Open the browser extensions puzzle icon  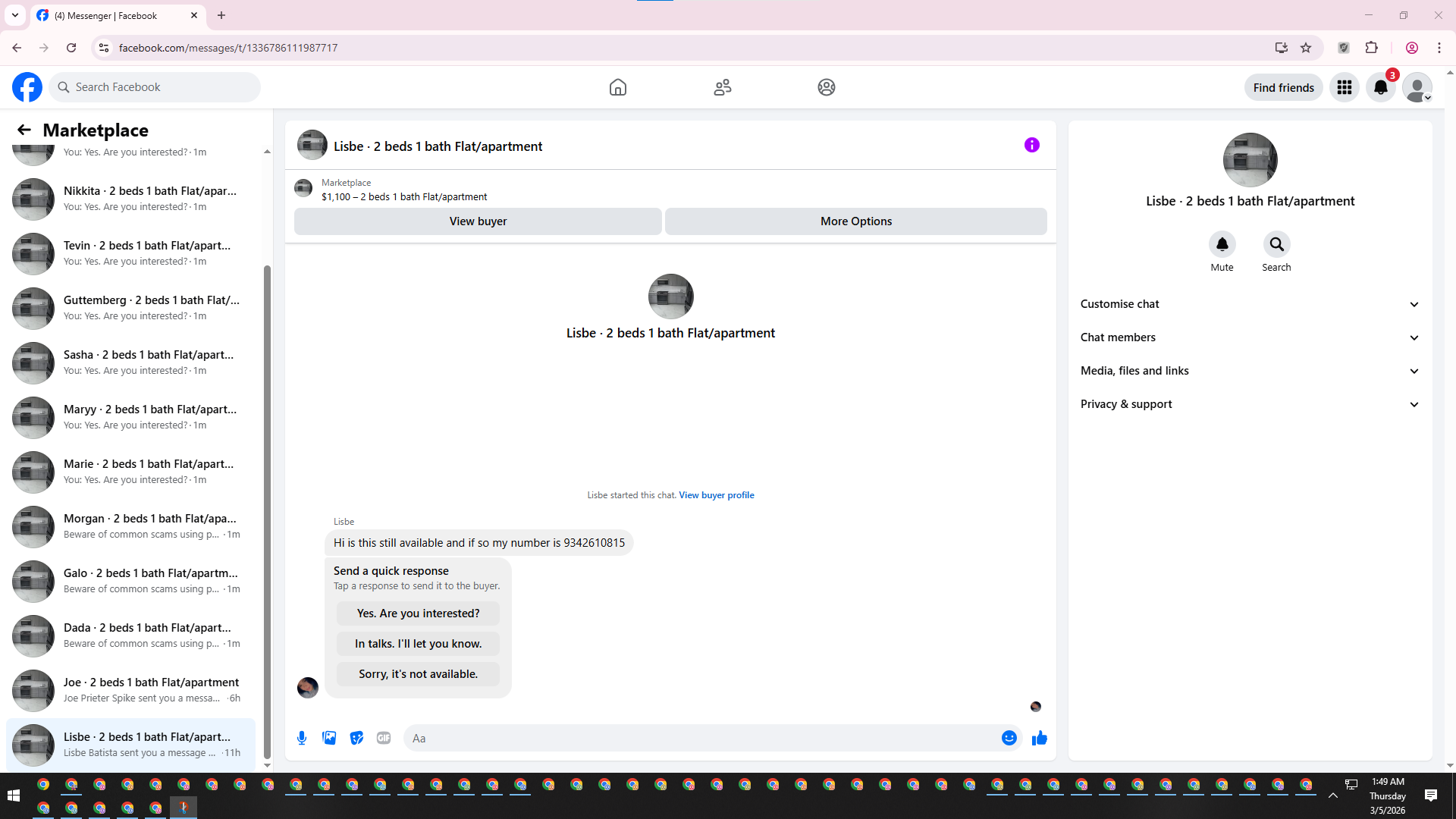click(1372, 48)
